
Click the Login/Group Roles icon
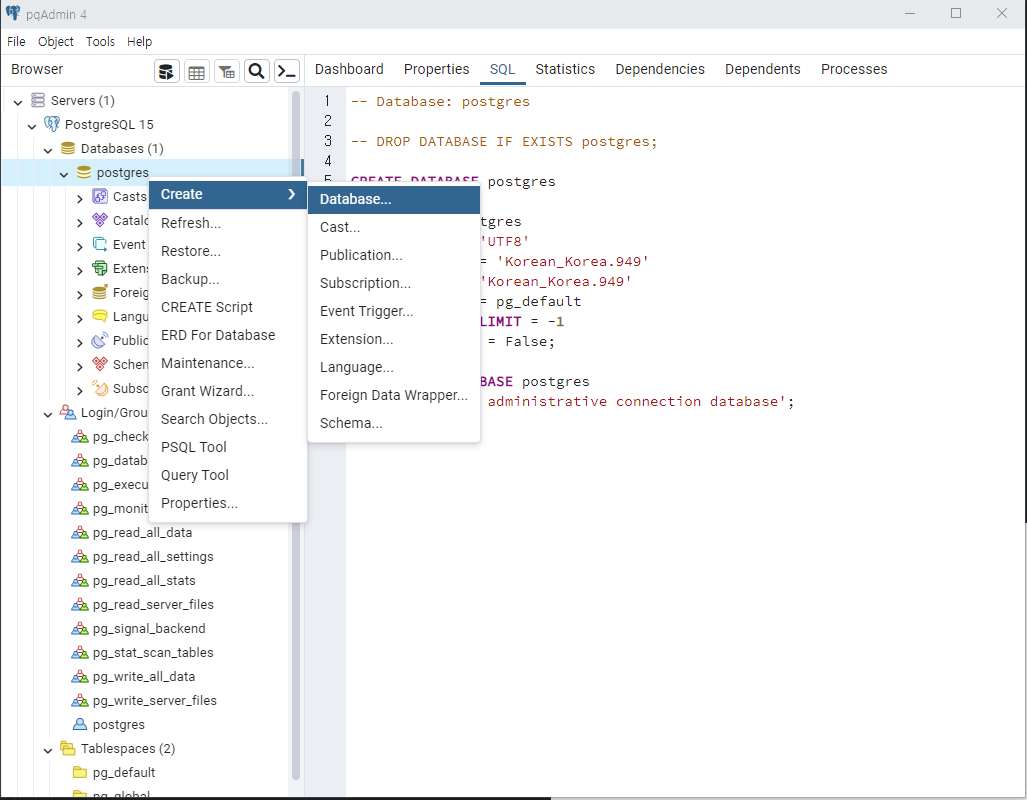[68, 412]
